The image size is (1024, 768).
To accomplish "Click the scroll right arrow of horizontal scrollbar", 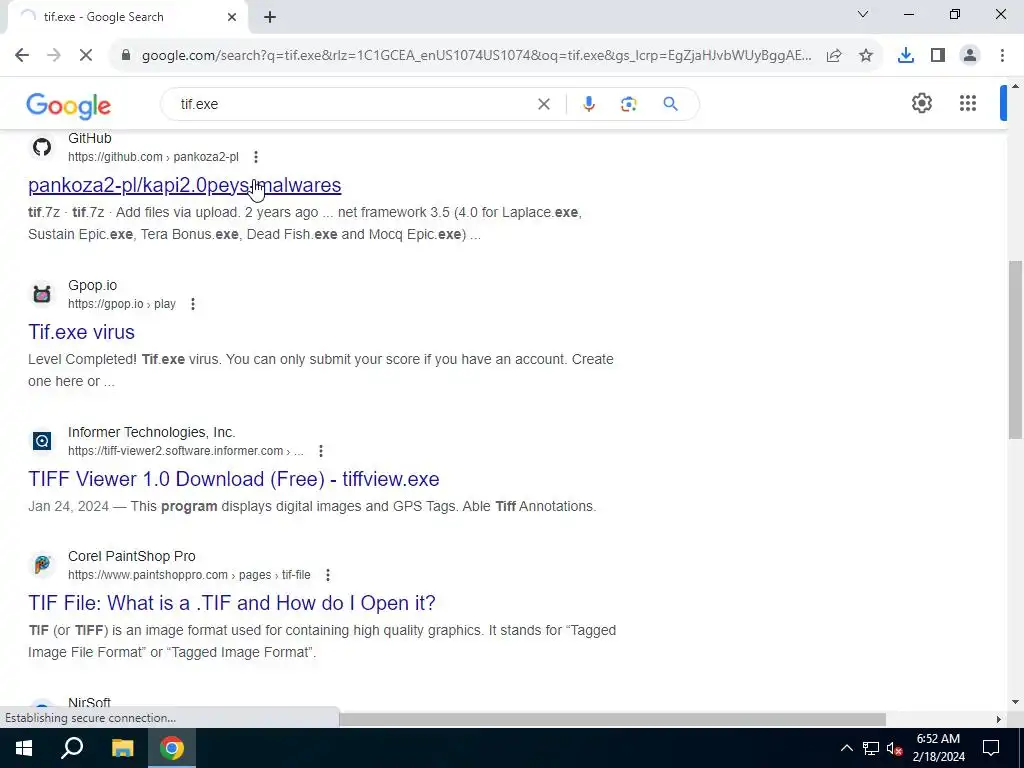I will click(998, 719).
